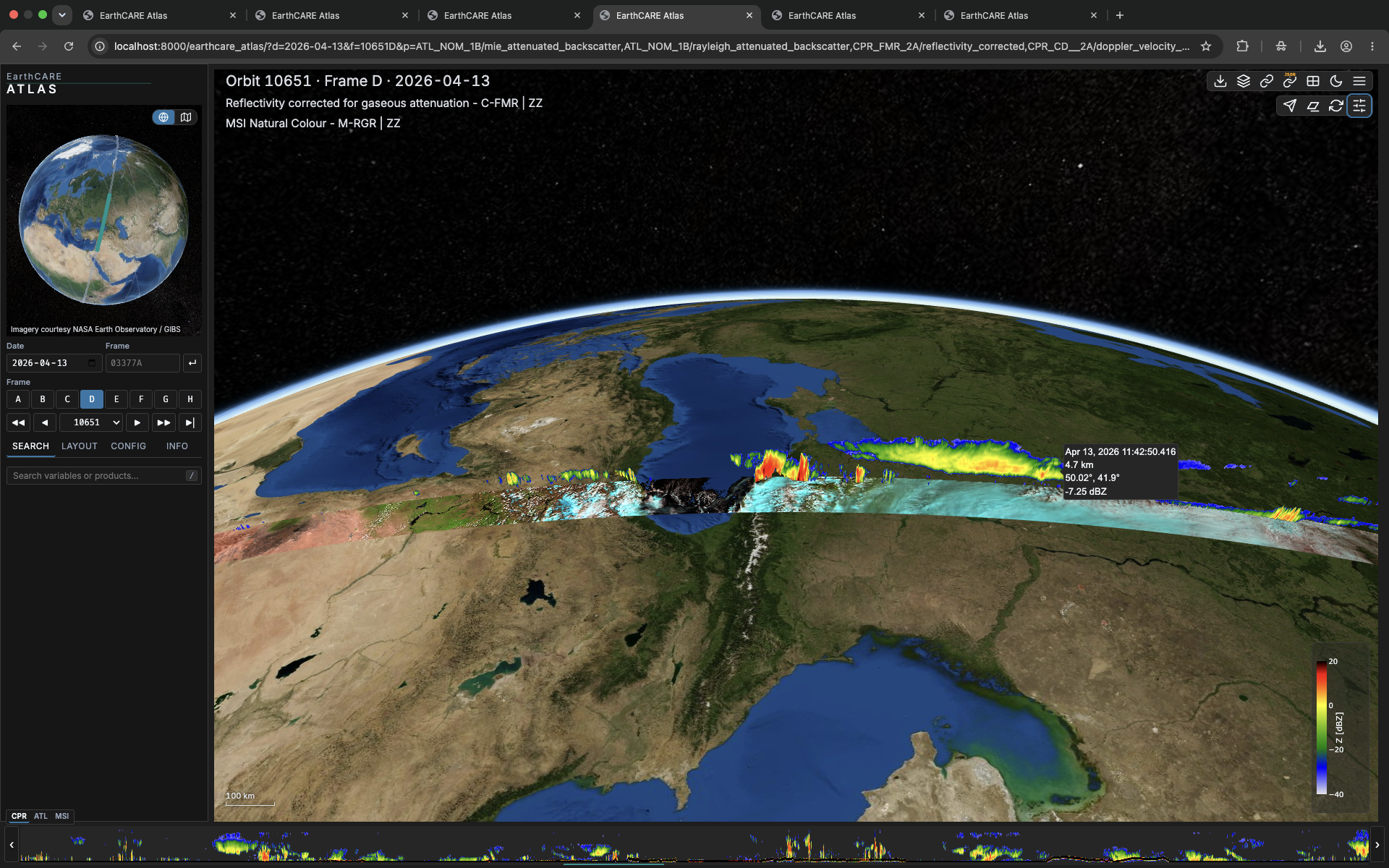Switch to first EarthCARE Atlas tab

point(159,15)
